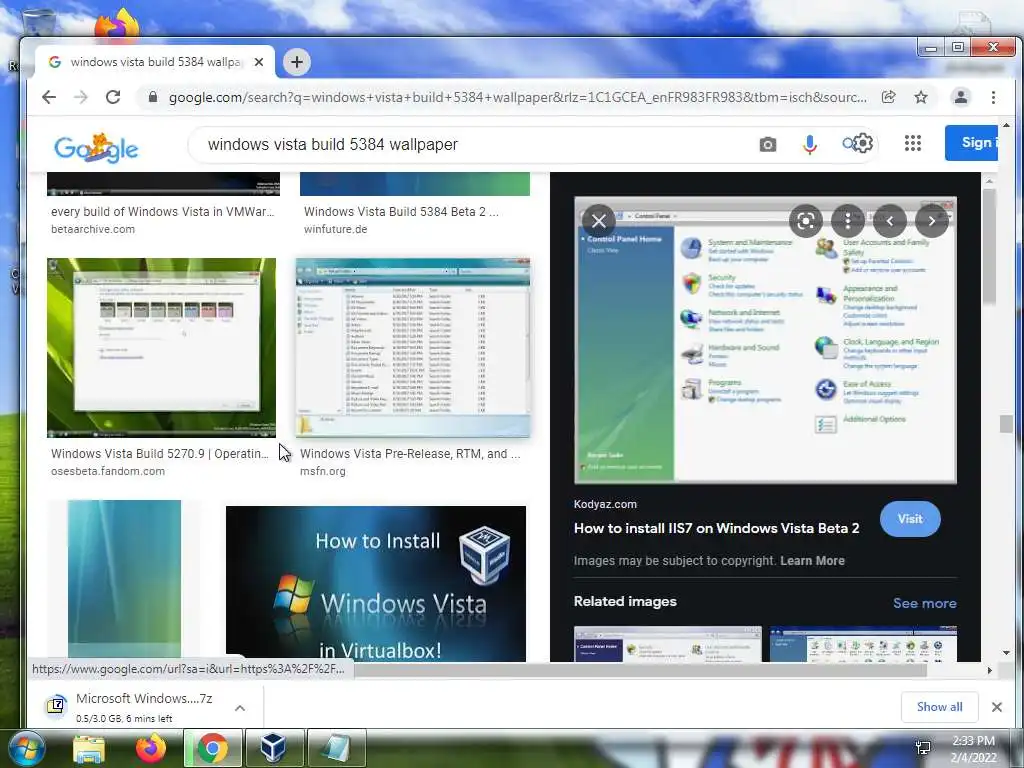Search by image camera icon
This screenshot has width=1024, height=768.
768,144
